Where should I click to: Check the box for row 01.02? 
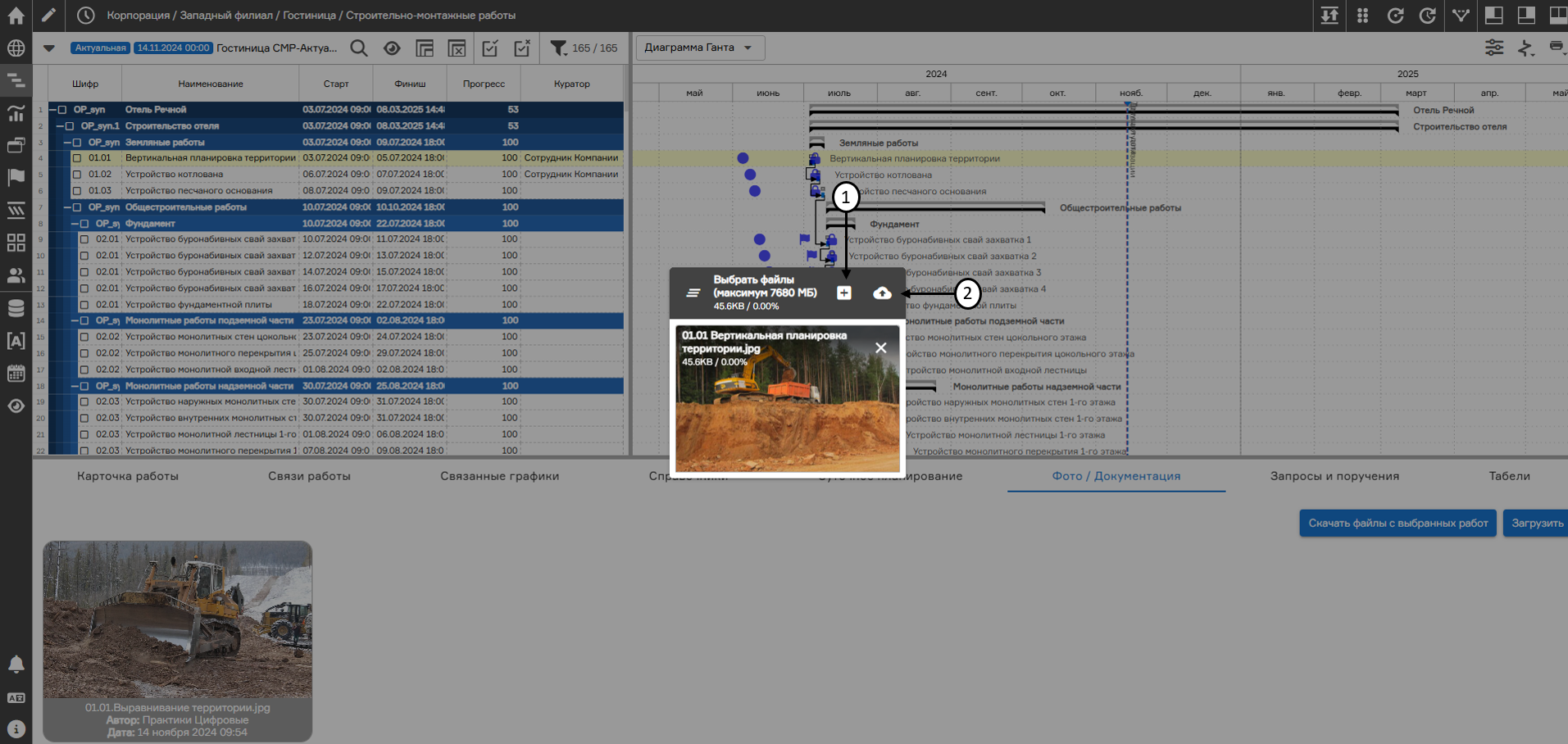pos(77,175)
